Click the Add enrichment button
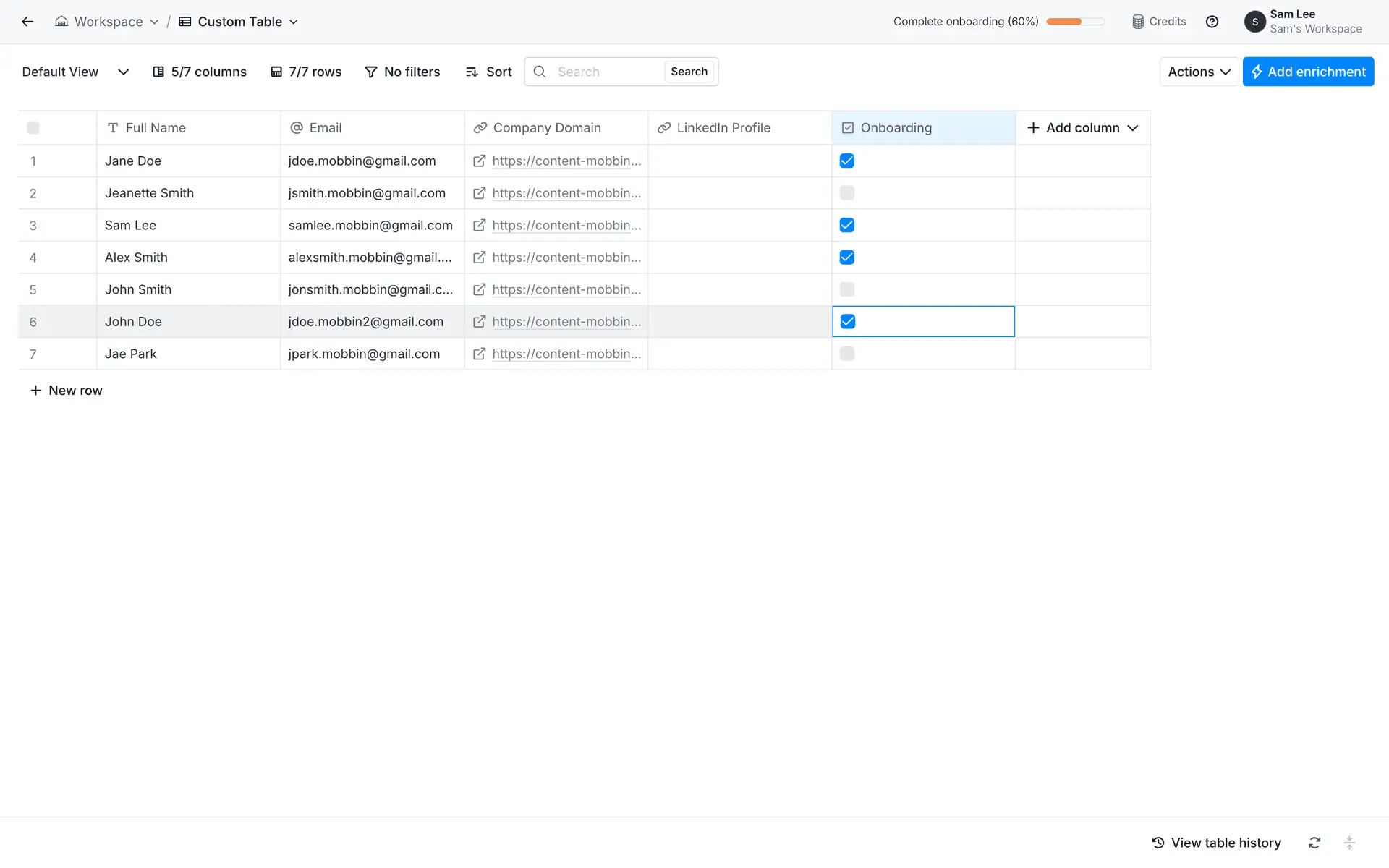 pyautogui.click(x=1308, y=72)
